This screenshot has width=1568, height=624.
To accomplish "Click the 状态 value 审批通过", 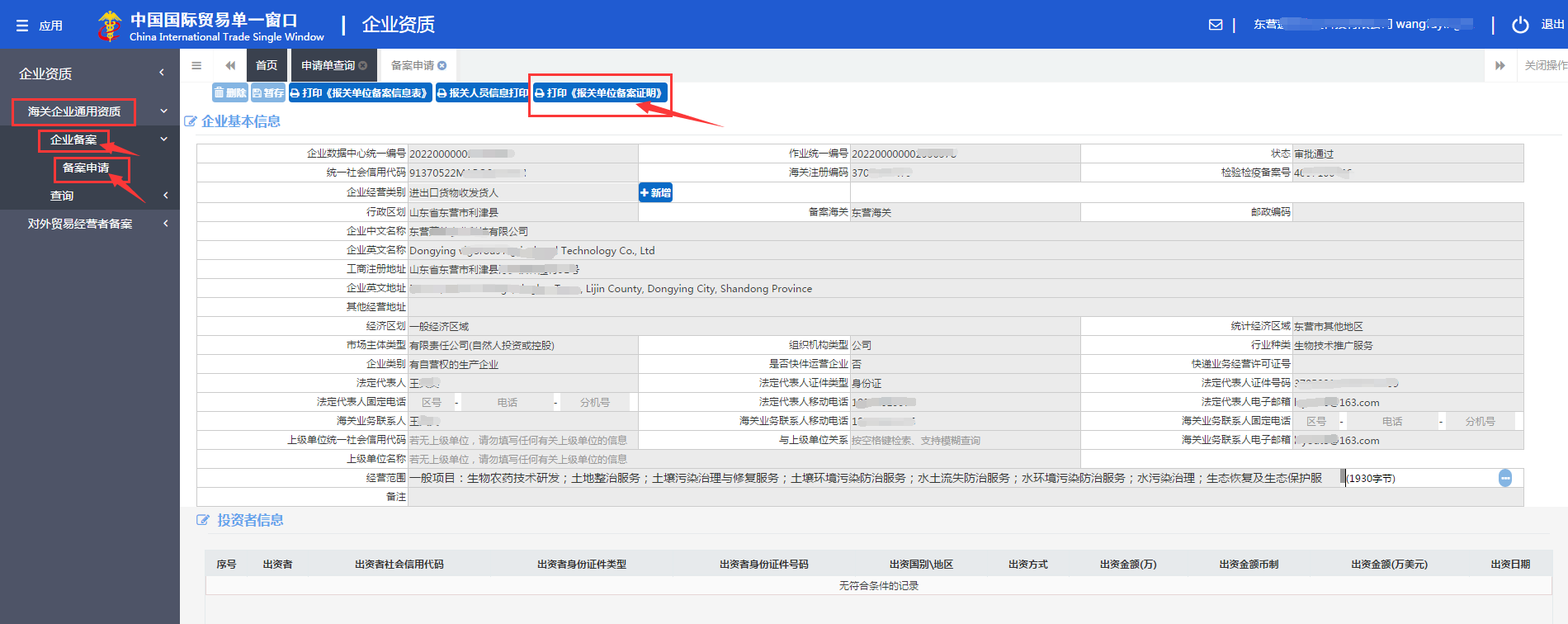I will pos(1314,154).
